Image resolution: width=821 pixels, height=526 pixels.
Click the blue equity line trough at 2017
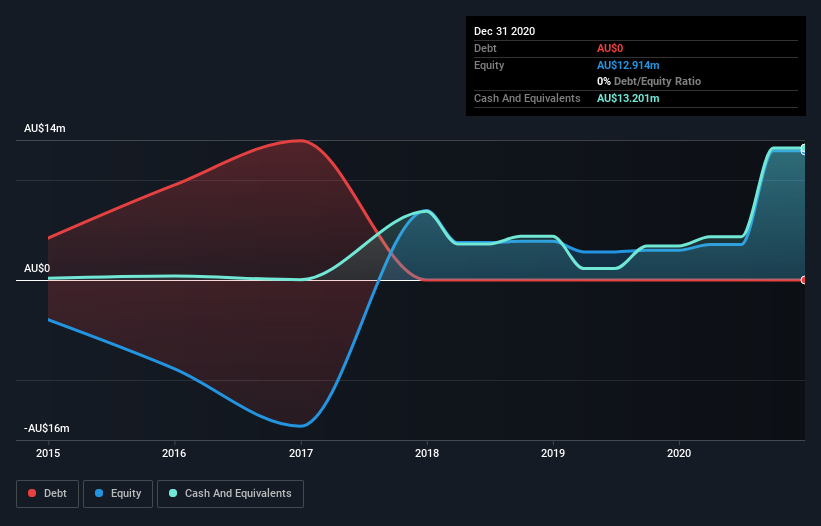[301, 426]
